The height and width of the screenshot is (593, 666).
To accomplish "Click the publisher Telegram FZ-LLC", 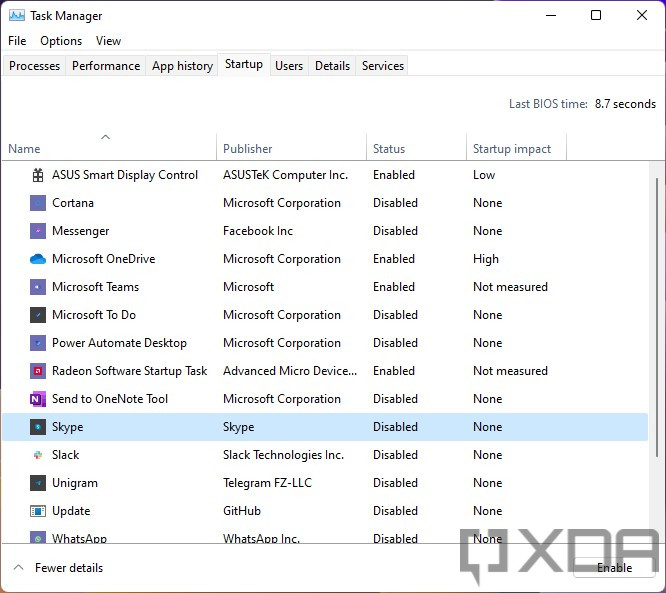I will pyautogui.click(x=267, y=483).
